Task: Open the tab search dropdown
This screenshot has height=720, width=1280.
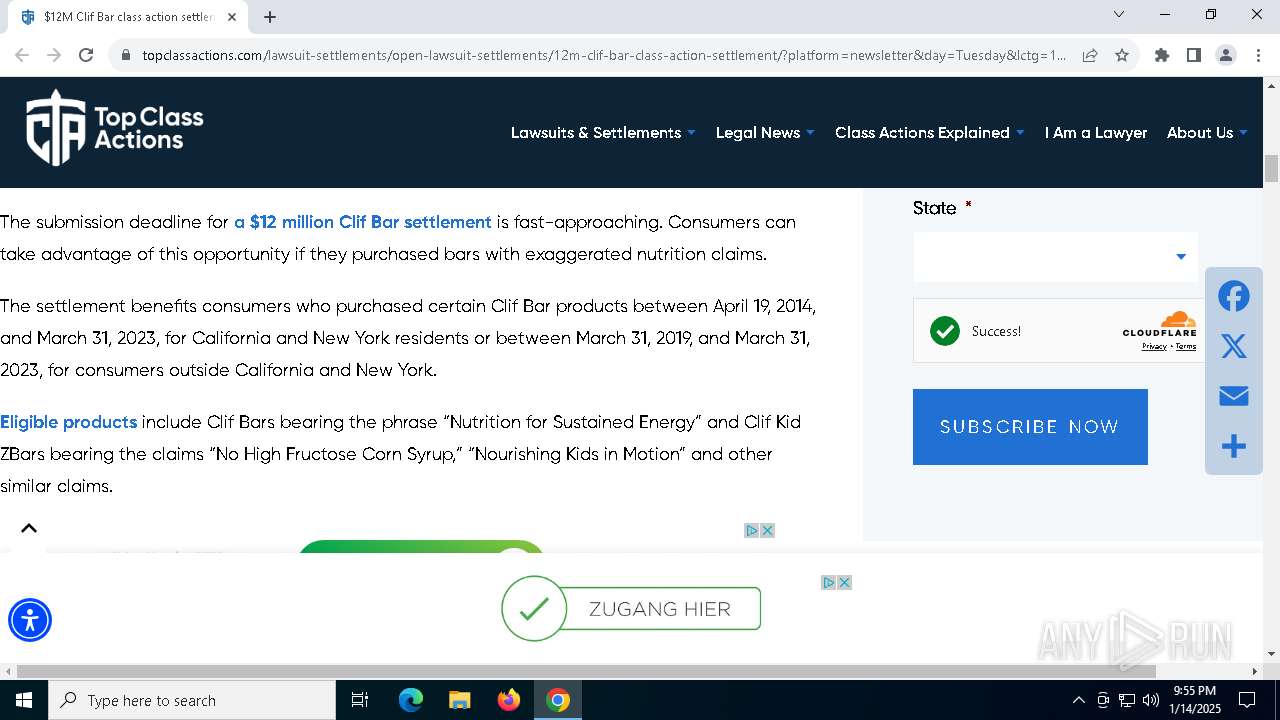Action: click(1119, 14)
